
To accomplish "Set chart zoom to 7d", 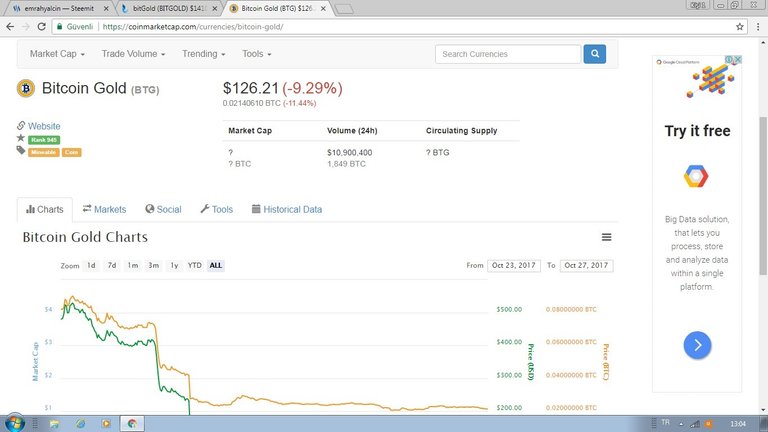I will click(112, 265).
